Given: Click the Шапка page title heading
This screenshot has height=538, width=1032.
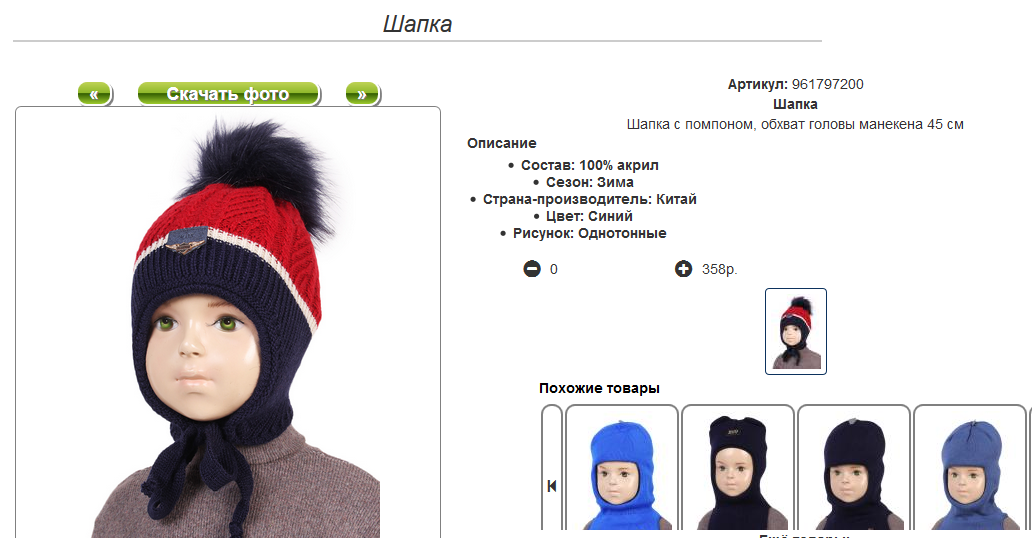Looking at the screenshot, I should click(417, 24).
